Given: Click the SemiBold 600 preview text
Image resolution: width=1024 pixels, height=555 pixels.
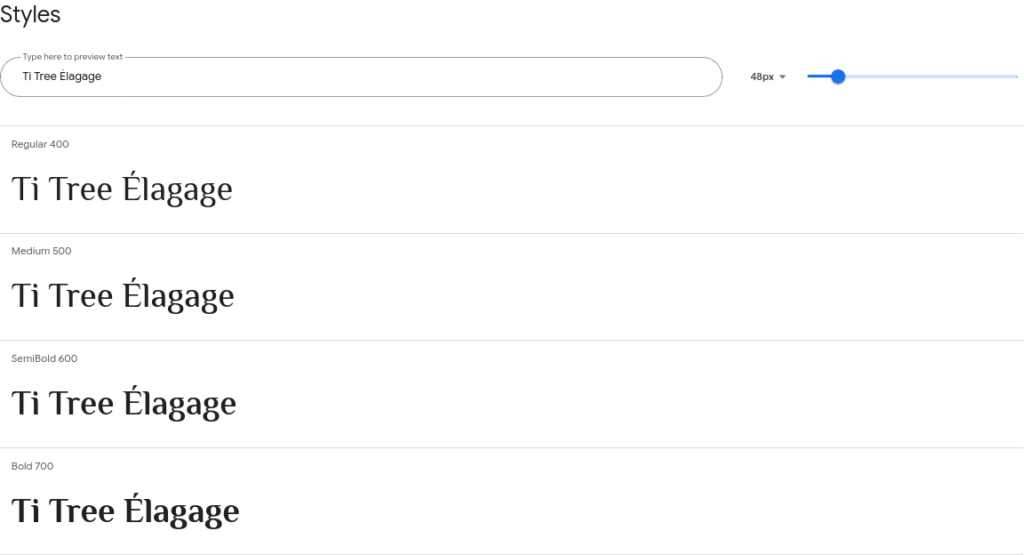Looking at the screenshot, I should coord(123,403).
